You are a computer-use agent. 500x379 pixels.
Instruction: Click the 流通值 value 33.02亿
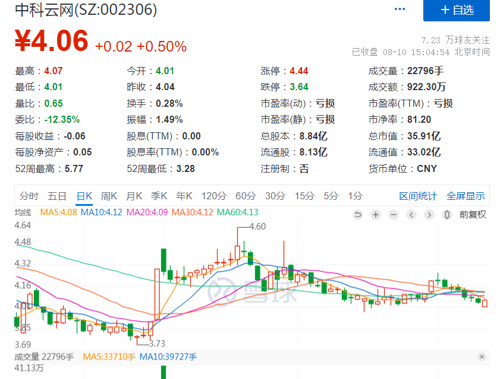coord(424,152)
